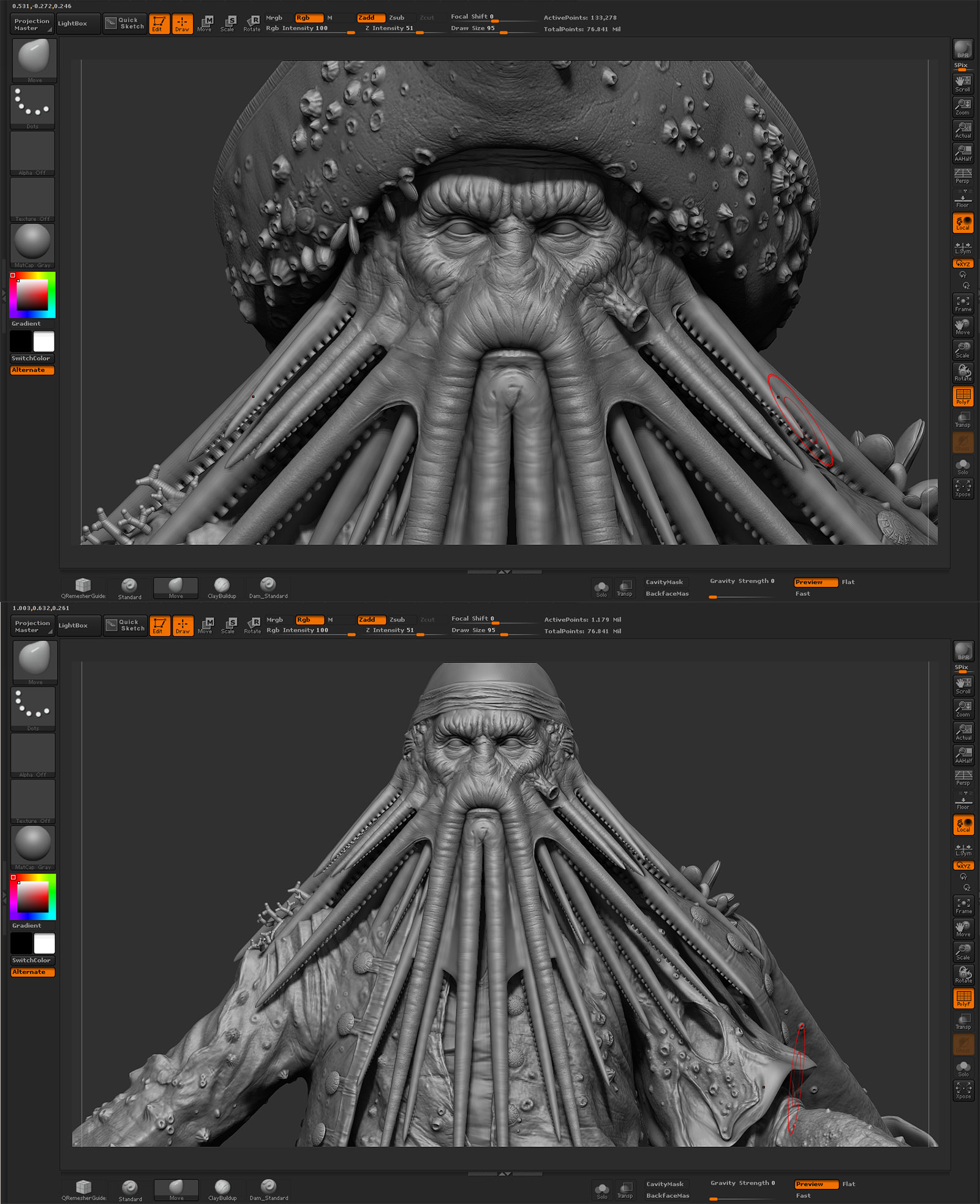Adjust the Draw Size 95 slider in upper window
980x1204 pixels.
[x=493, y=29]
